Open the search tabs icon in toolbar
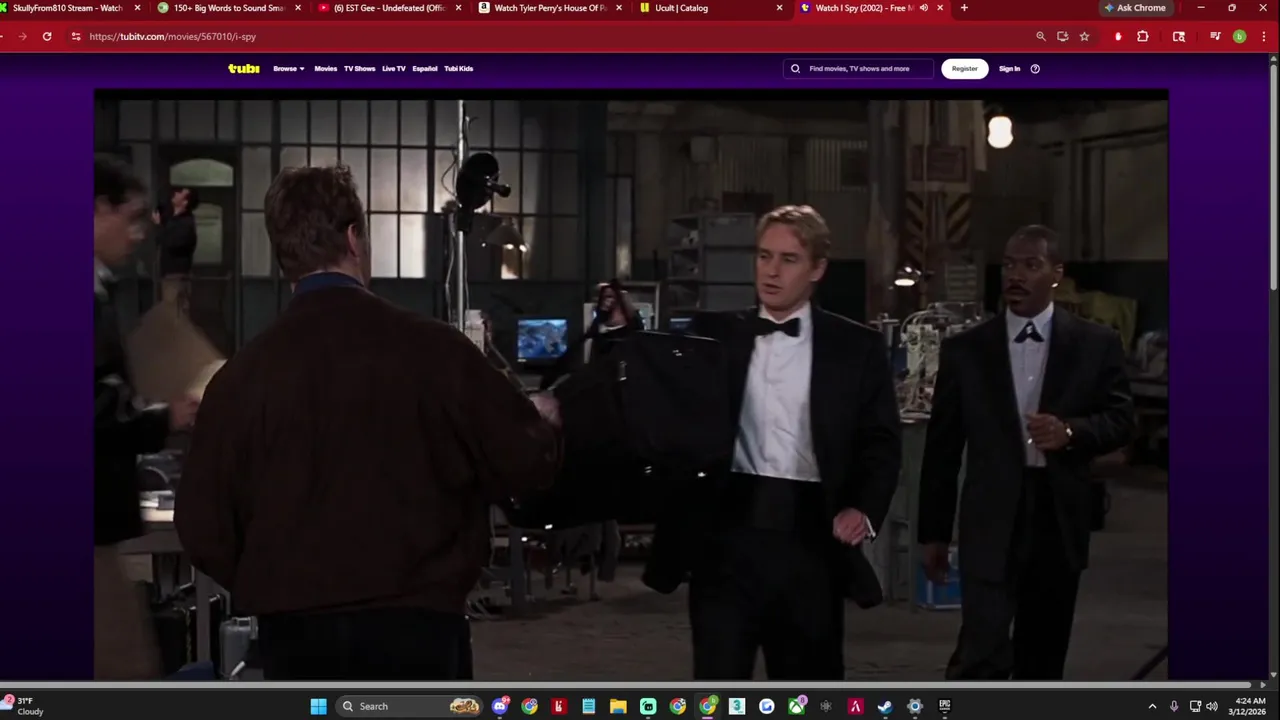1280x720 pixels. coord(1179,36)
